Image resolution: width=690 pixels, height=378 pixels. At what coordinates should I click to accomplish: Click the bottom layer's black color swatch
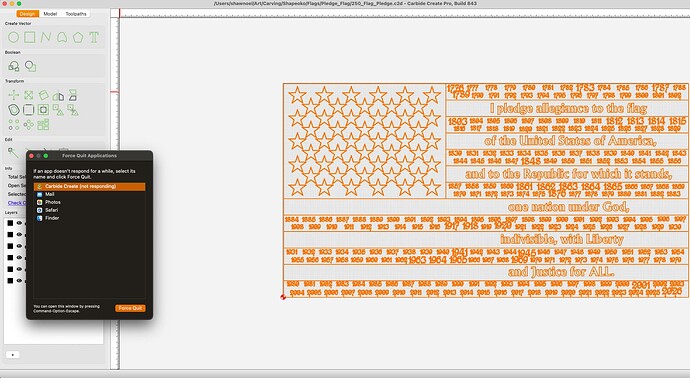click(10, 280)
